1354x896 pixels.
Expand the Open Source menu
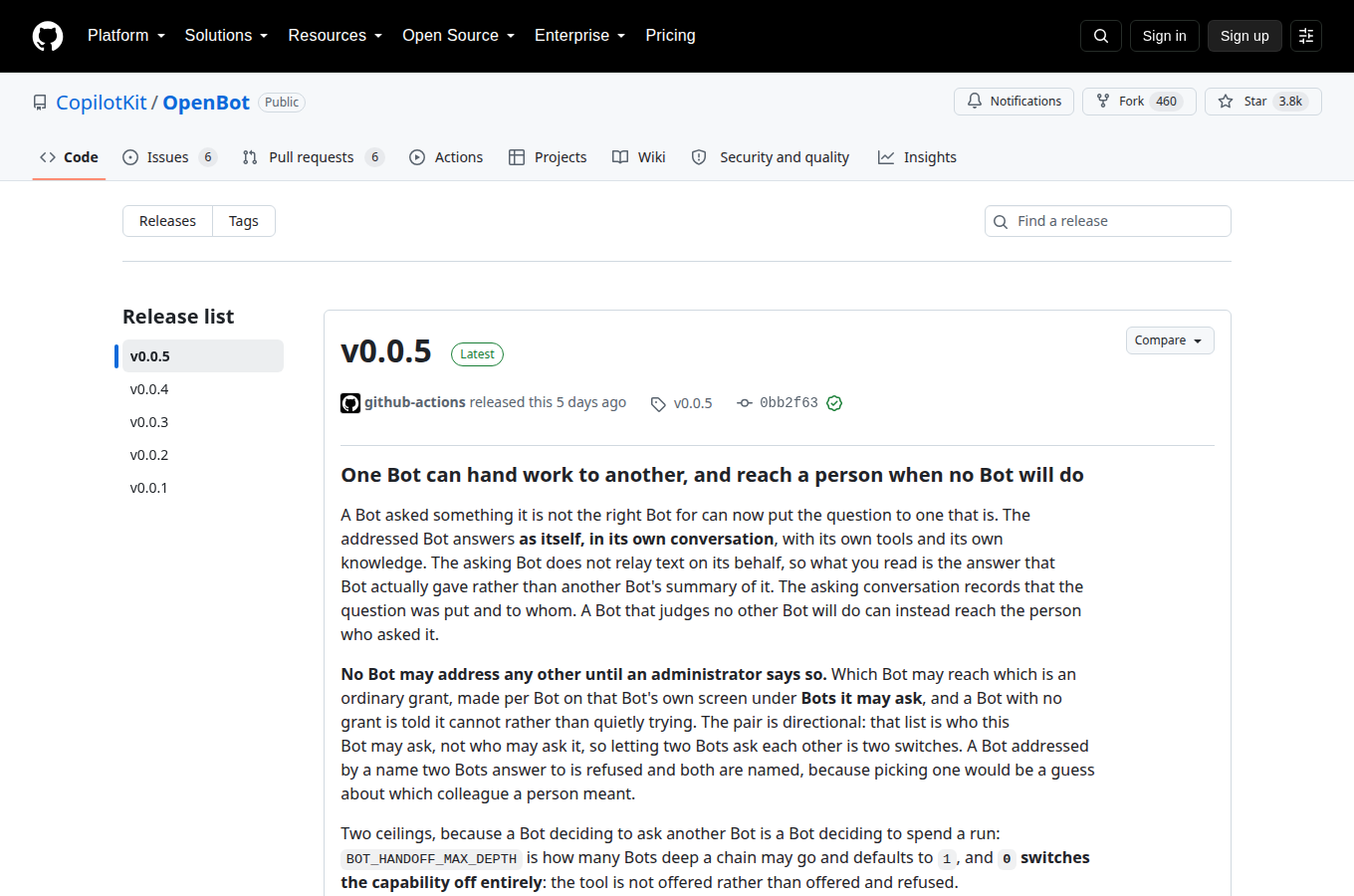point(459,36)
